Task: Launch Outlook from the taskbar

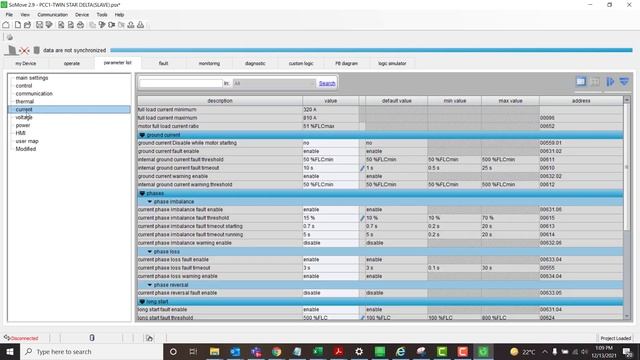Action: click(235, 351)
